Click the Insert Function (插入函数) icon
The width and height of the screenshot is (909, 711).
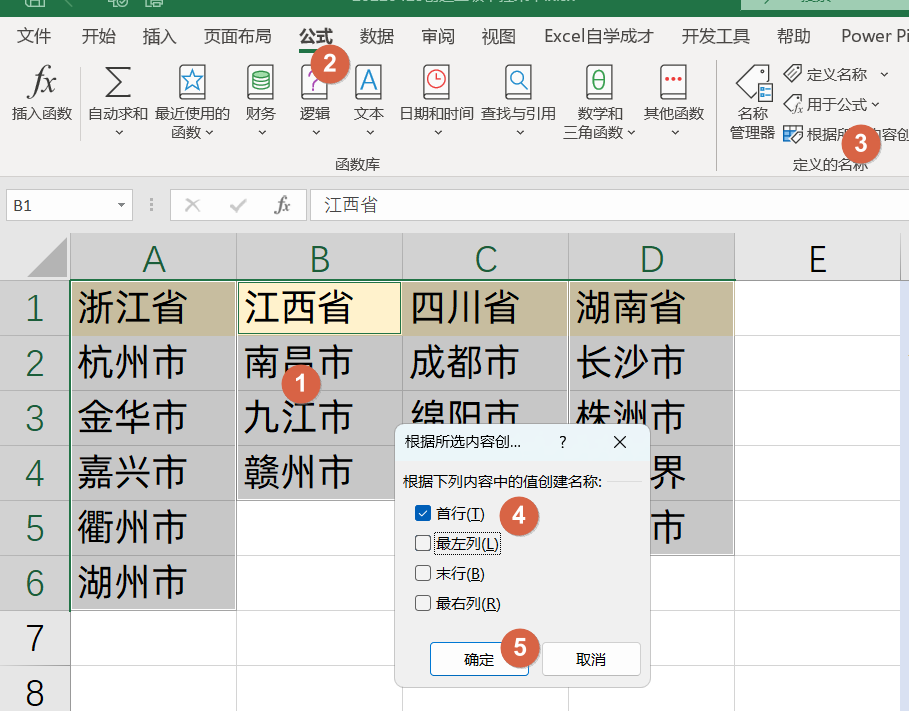pos(42,82)
